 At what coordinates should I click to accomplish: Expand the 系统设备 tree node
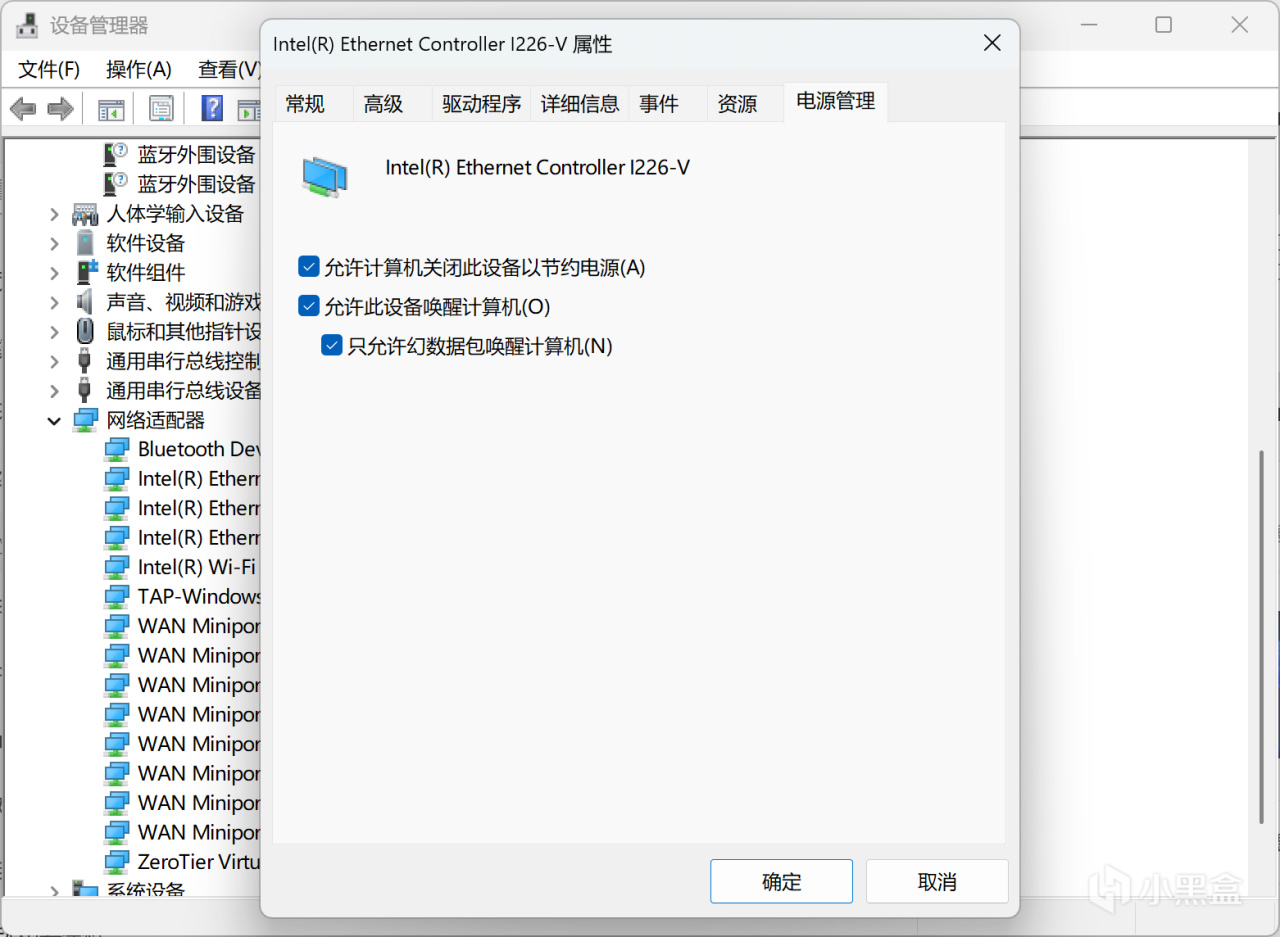tap(55, 889)
